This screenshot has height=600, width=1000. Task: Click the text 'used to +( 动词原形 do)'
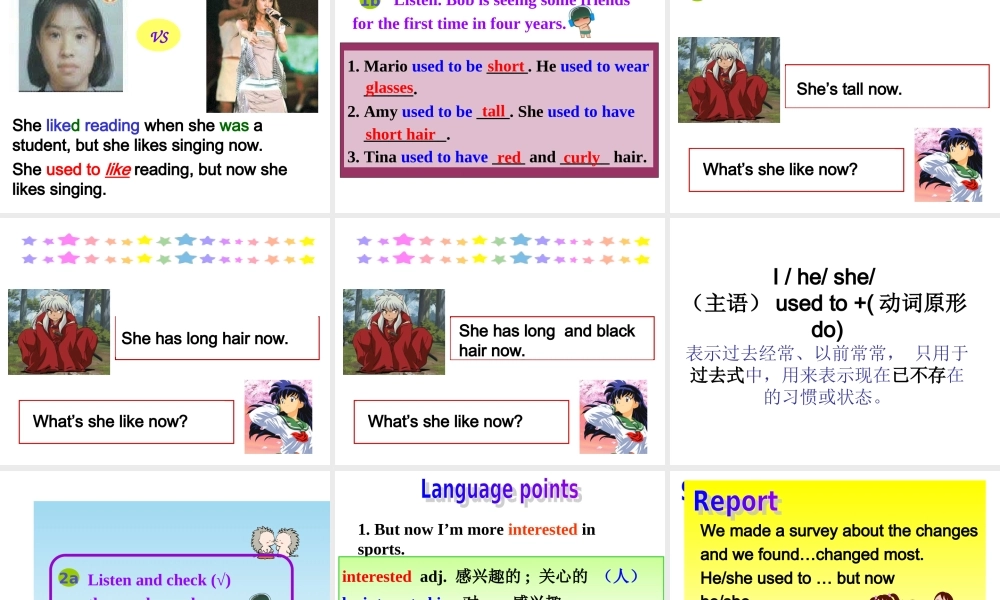click(x=871, y=316)
